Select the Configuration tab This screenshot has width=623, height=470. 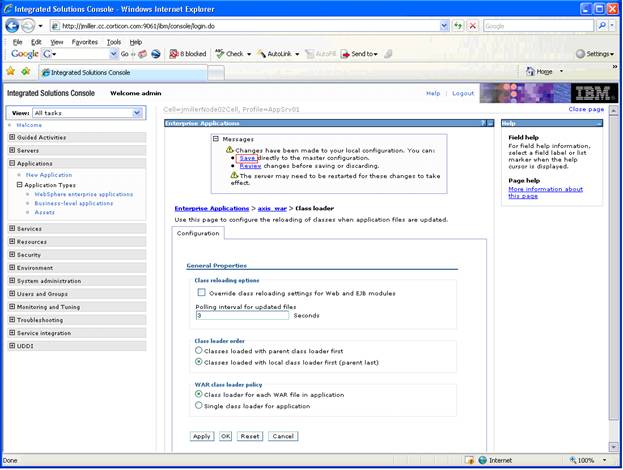click(198, 233)
